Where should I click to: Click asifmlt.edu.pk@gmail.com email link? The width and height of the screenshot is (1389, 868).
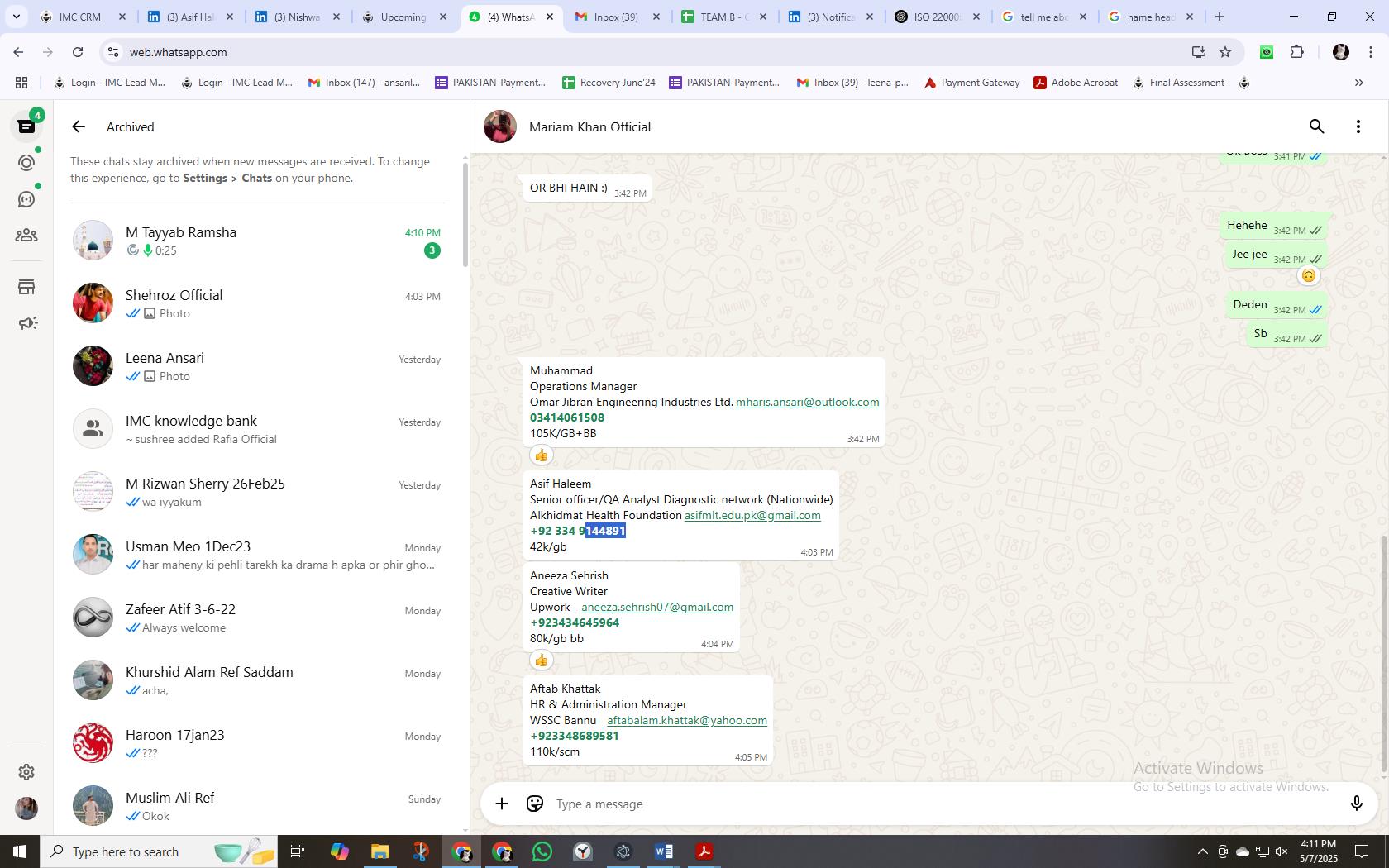(x=752, y=515)
